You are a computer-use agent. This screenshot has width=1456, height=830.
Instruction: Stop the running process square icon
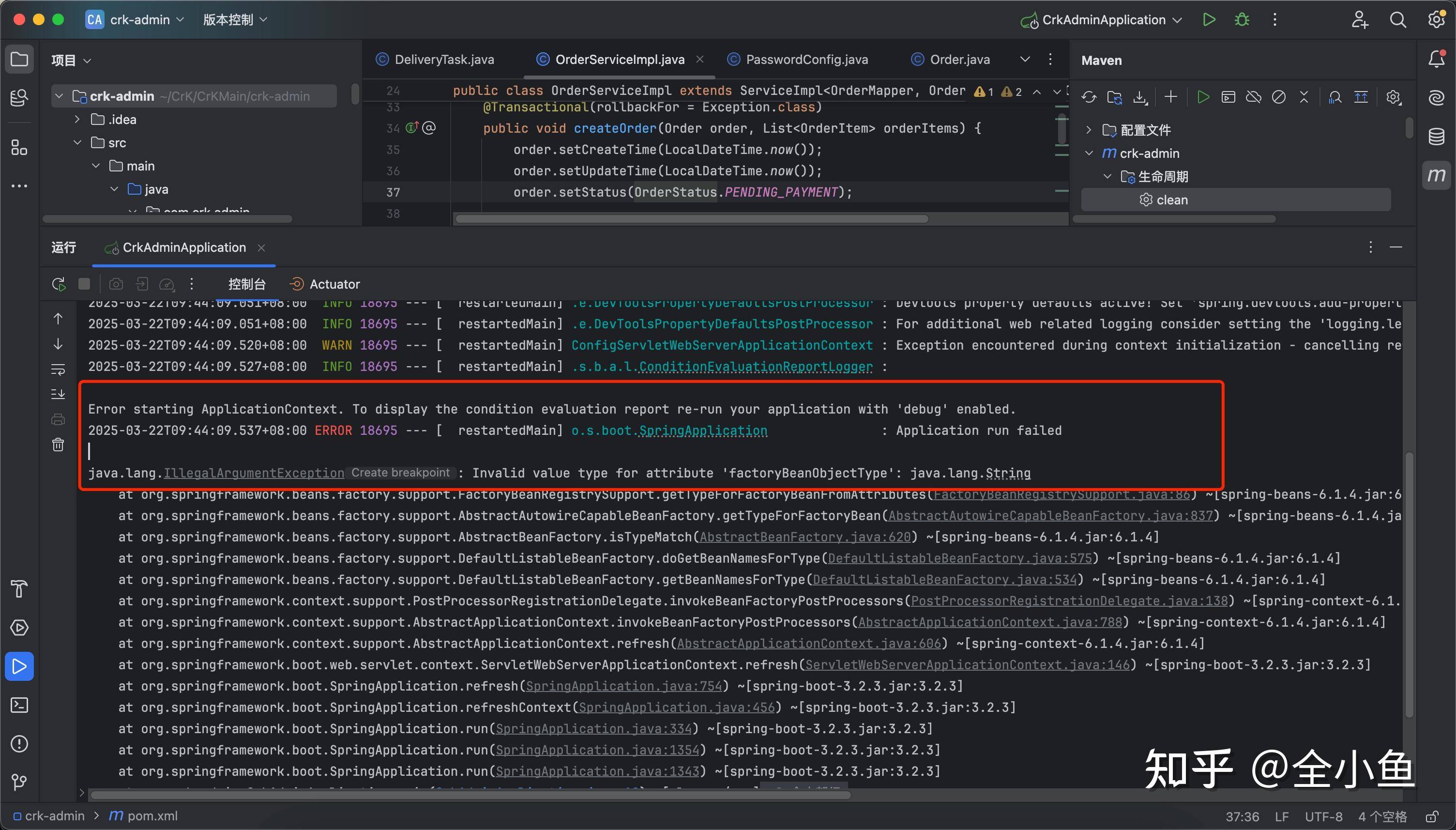(84, 284)
